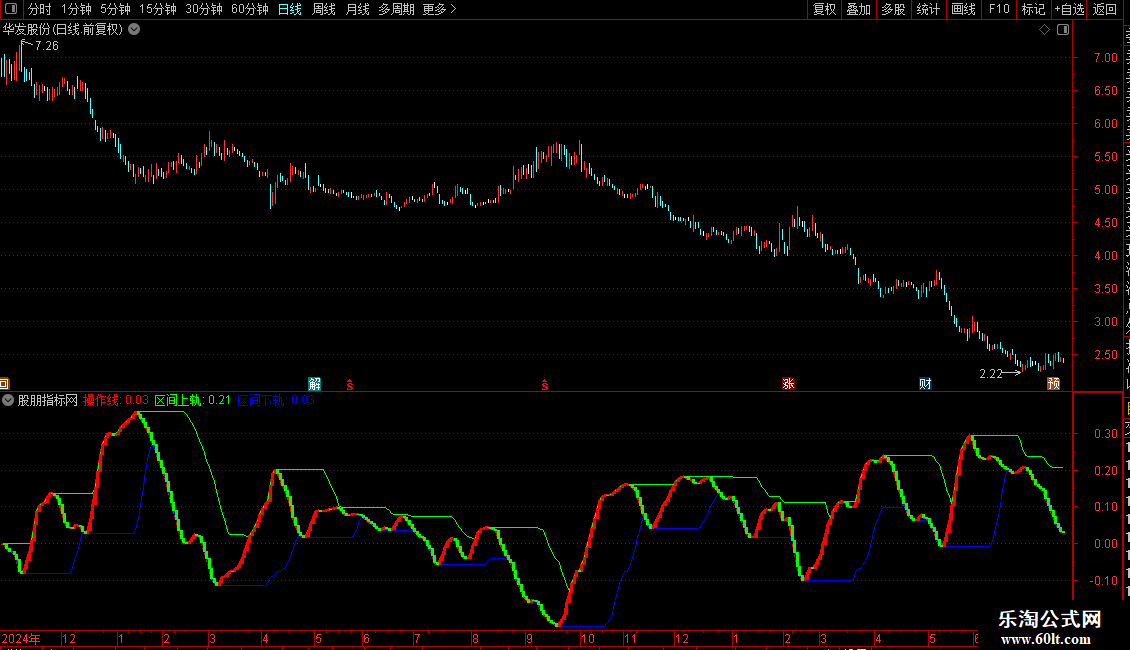Click the 复权 adjustment button

(824, 9)
